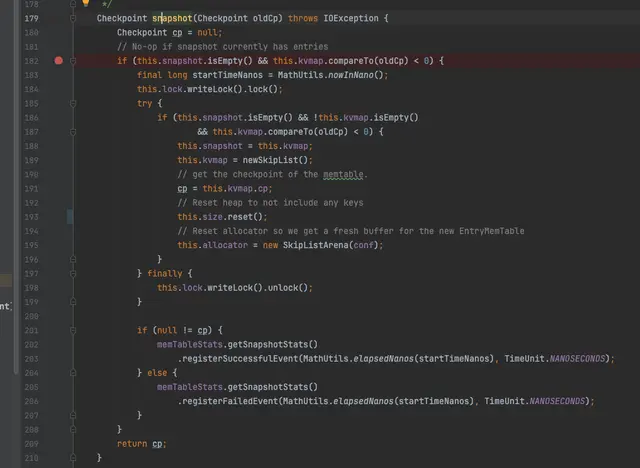Click 'compareTo(oldCp)' on line 187
Viewport: 640px width, 468px height.
pyautogui.click(x=308, y=132)
